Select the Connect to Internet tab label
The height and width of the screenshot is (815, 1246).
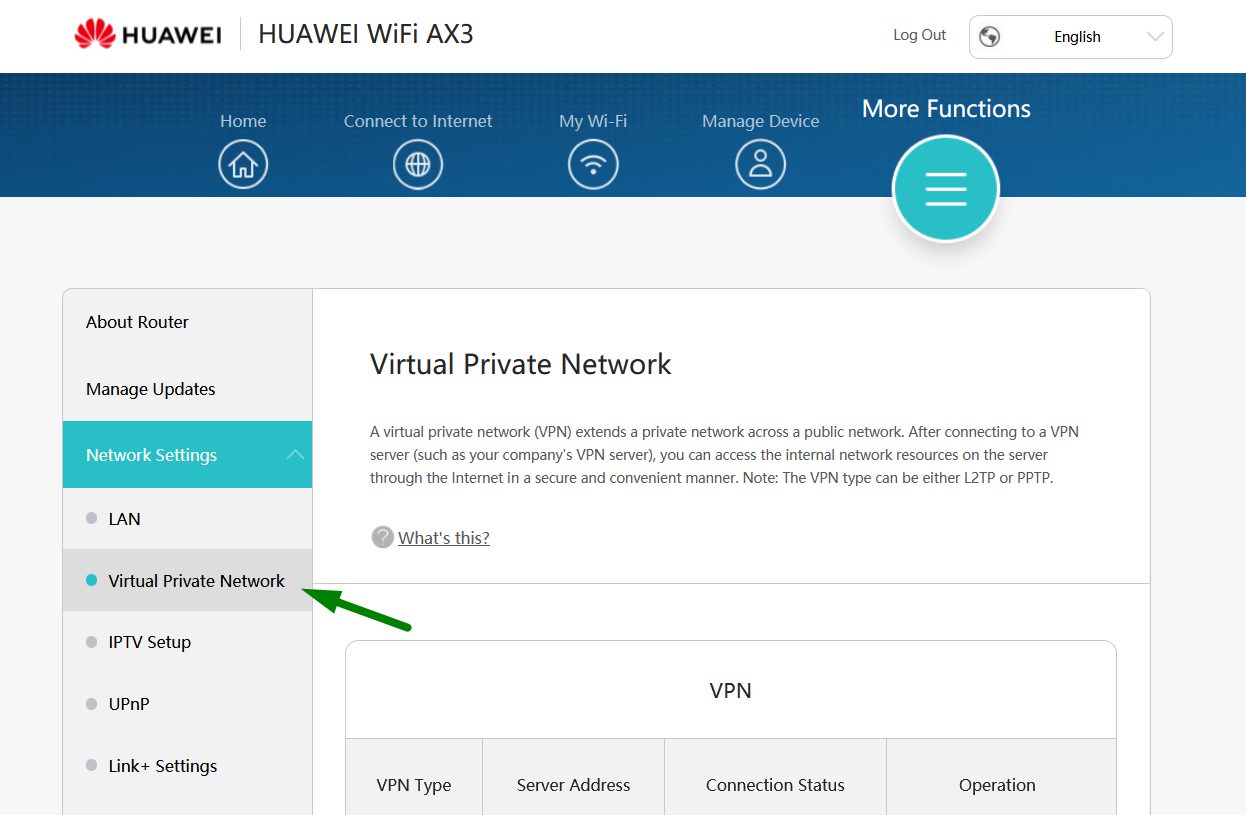tap(418, 121)
